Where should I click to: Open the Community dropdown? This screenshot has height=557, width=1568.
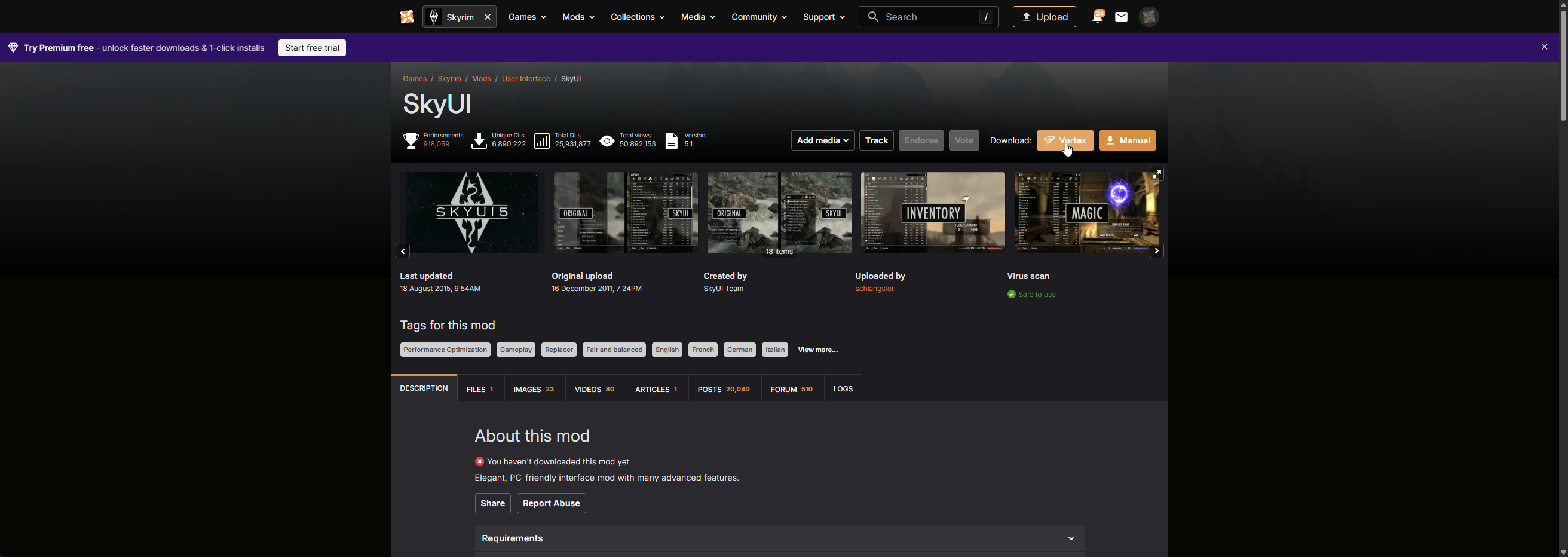758,17
